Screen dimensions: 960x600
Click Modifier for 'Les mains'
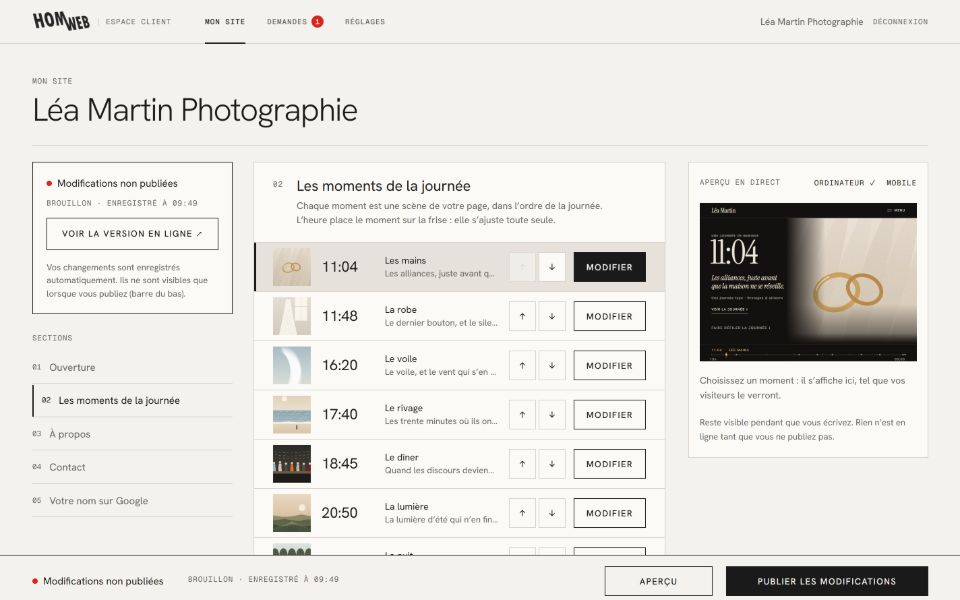click(609, 267)
